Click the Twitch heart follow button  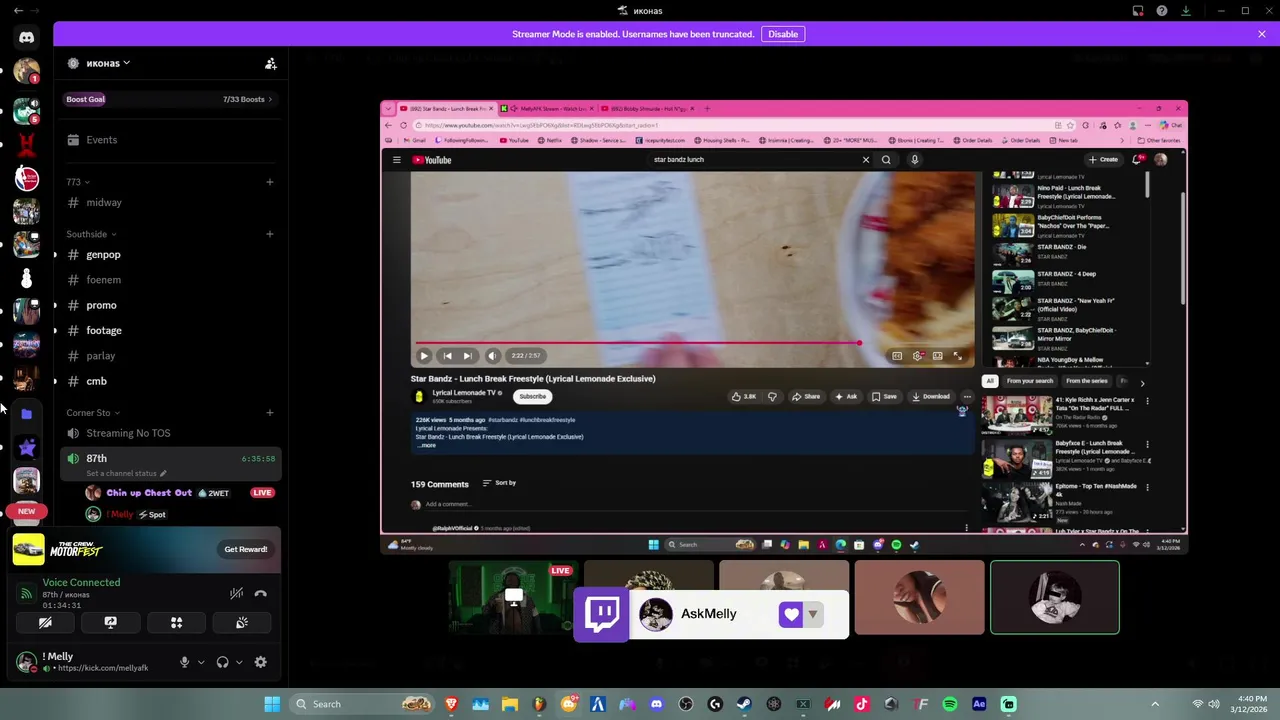(791, 615)
